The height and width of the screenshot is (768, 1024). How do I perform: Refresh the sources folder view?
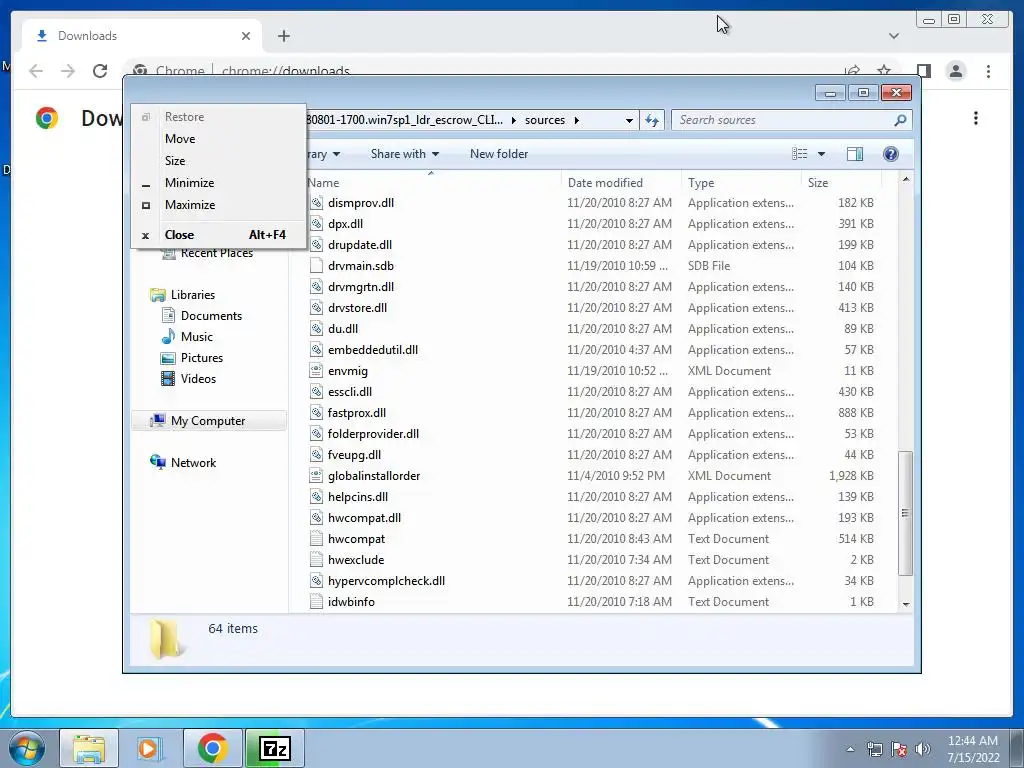(x=652, y=120)
